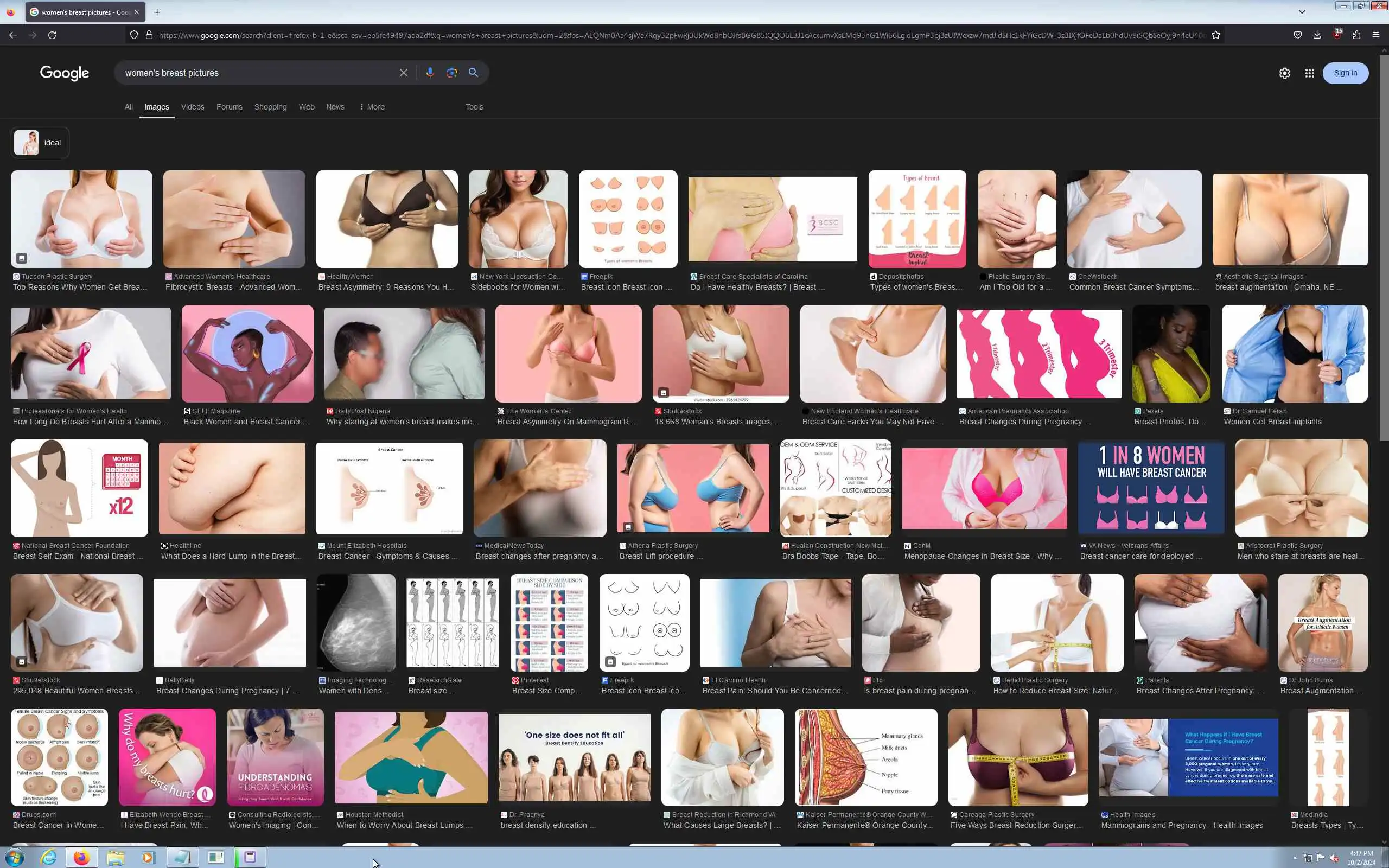Expand the list all tabs arrow
Screen dimensions: 1389x868
point(1302,11)
